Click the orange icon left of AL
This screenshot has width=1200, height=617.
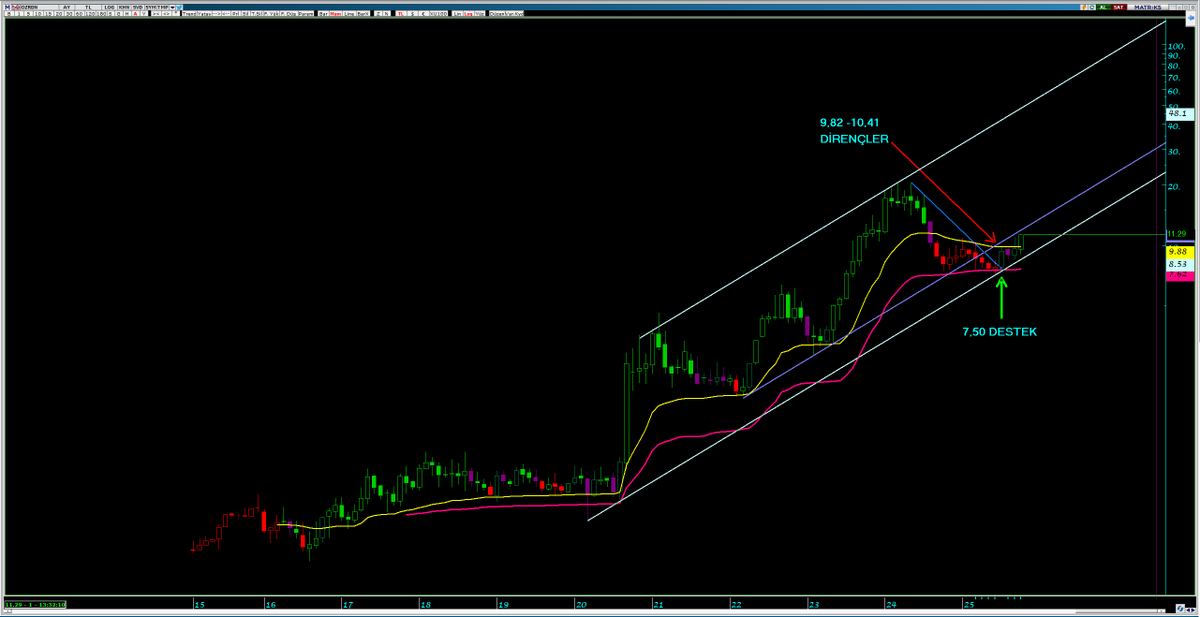[1084, 7]
